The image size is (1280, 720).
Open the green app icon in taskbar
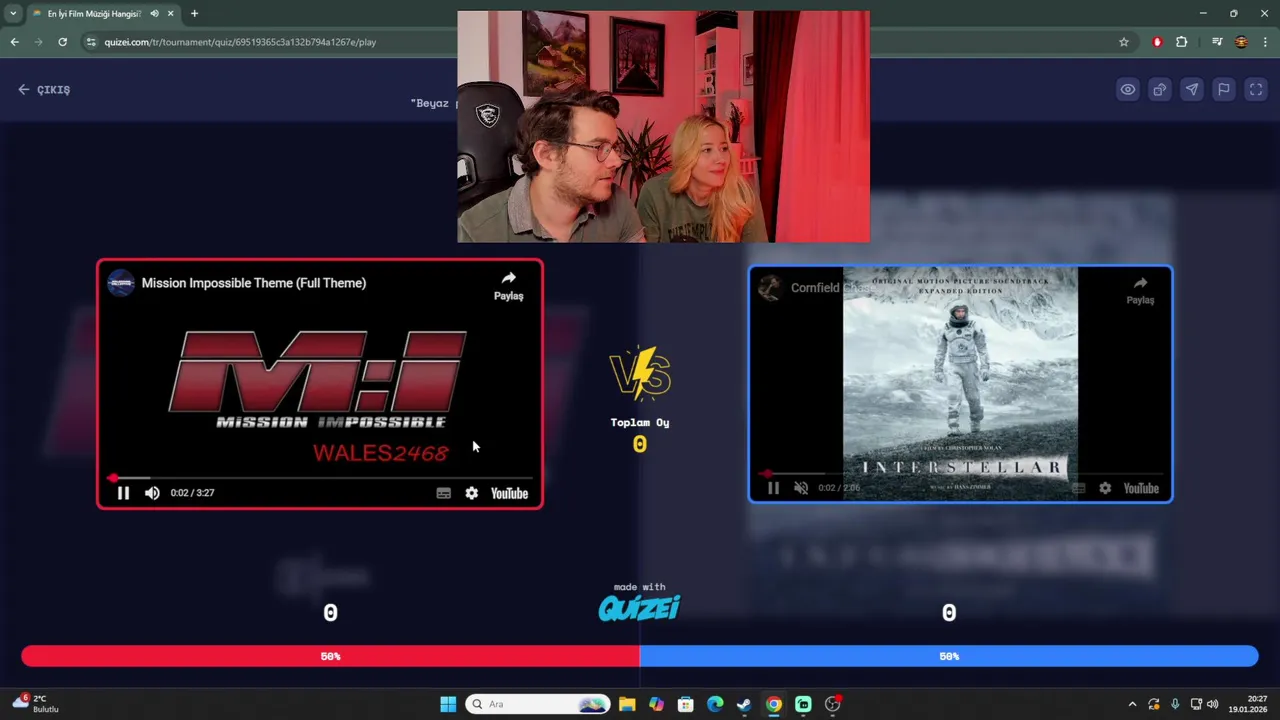click(803, 704)
